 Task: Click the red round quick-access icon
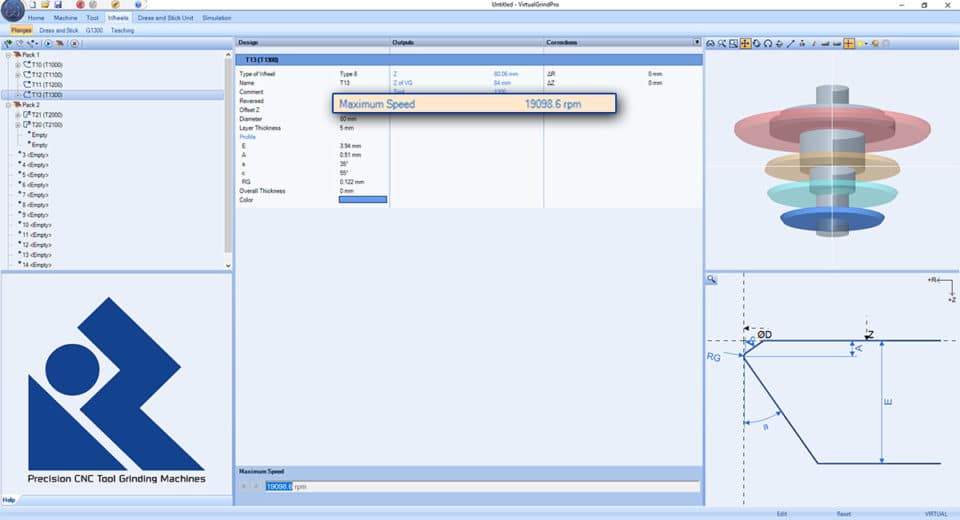pos(80,5)
